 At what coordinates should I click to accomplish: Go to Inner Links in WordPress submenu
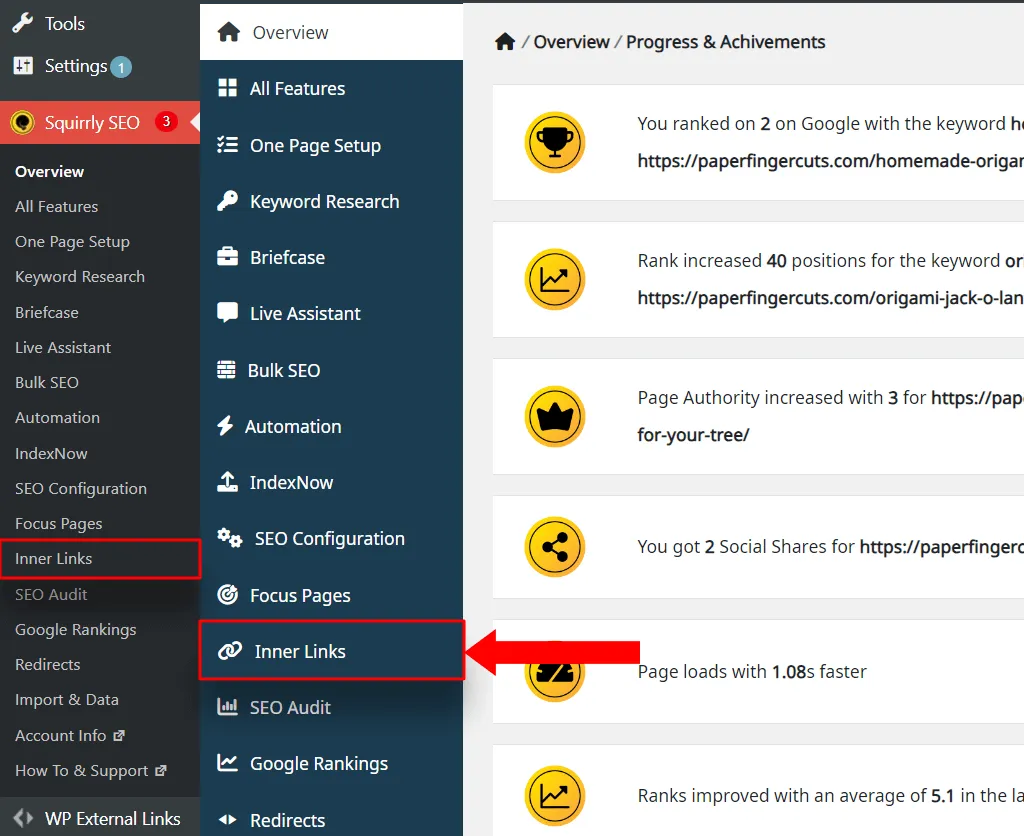[x=100, y=558]
